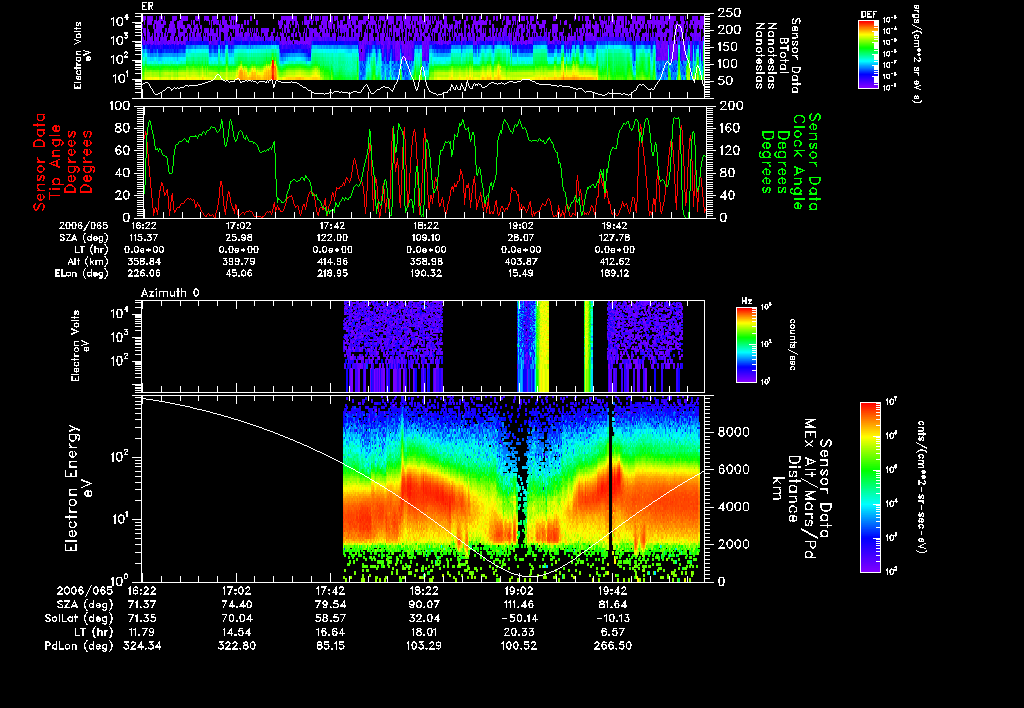Click the PdLon value 324.34
Screen dimensions: 1024x708
point(142,646)
